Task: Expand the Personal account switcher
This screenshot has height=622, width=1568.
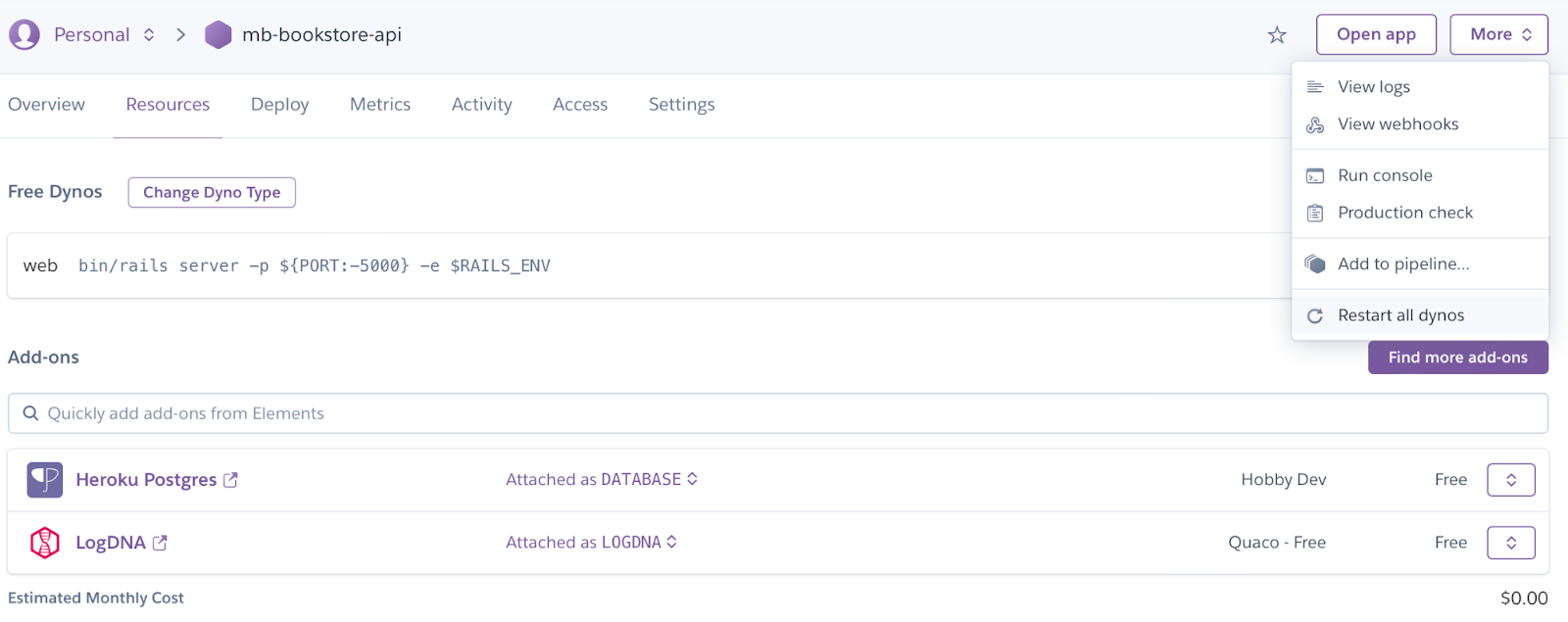Action: coord(149,34)
